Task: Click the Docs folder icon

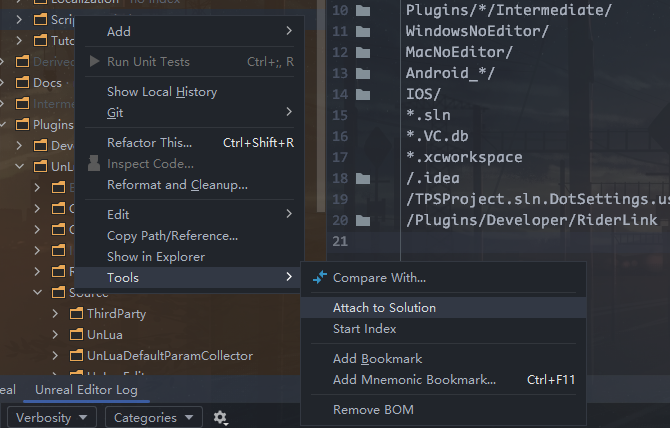Action: tap(22, 82)
